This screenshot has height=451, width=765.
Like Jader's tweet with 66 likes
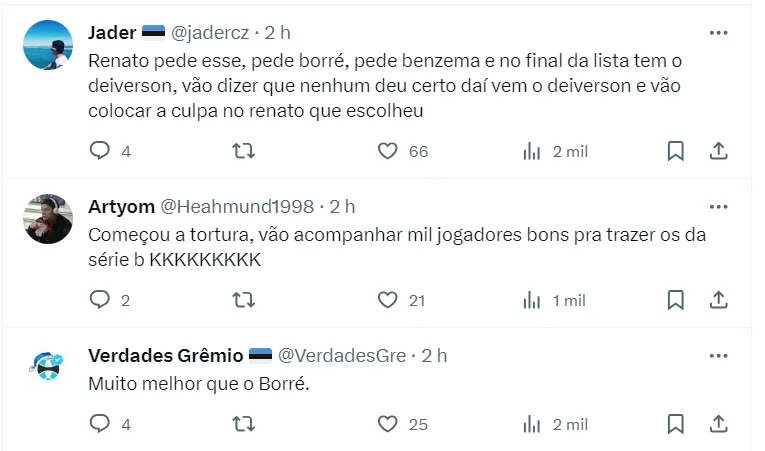click(x=388, y=151)
